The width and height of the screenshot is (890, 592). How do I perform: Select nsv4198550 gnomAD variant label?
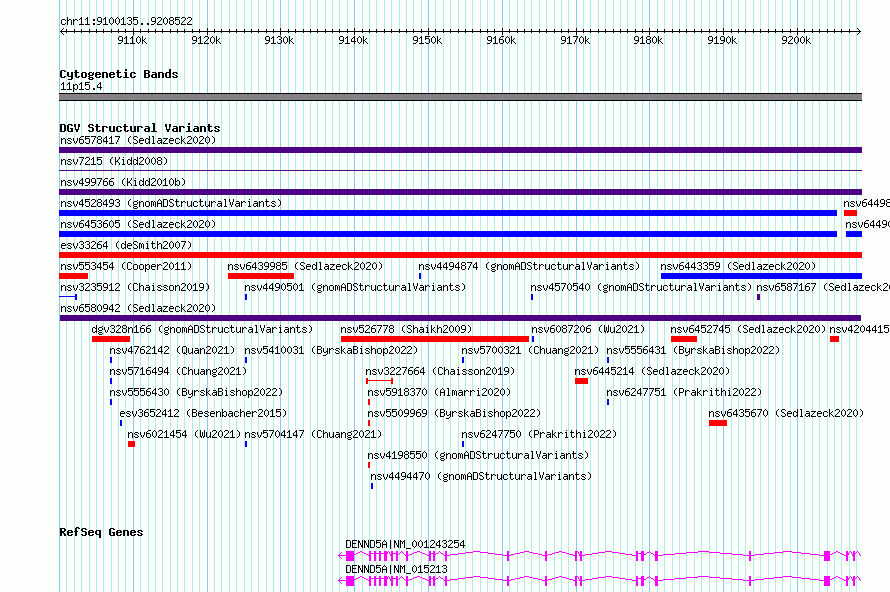tap(478, 455)
